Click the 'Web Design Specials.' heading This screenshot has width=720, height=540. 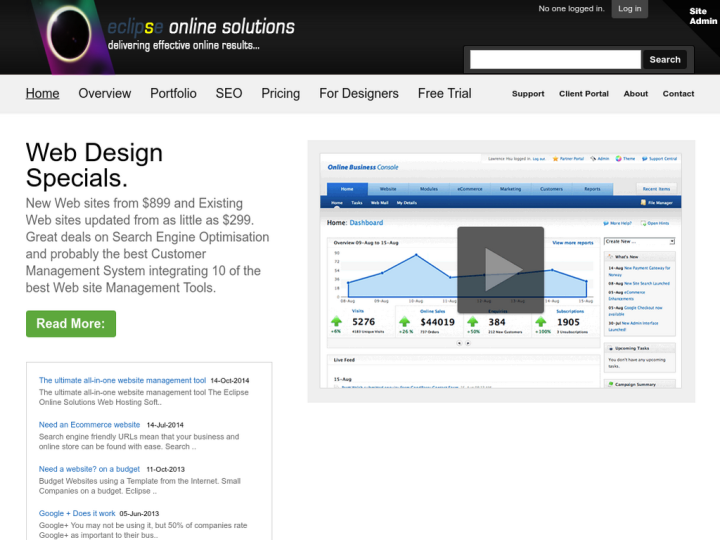pos(94,165)
